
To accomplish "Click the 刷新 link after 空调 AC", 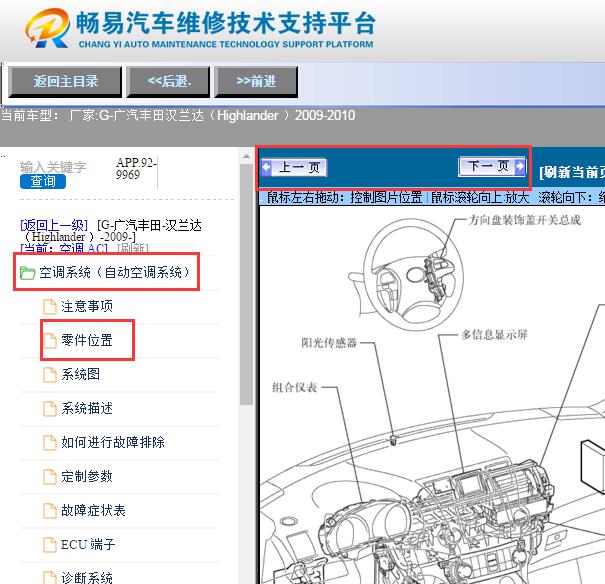I will tap(133, 248).
